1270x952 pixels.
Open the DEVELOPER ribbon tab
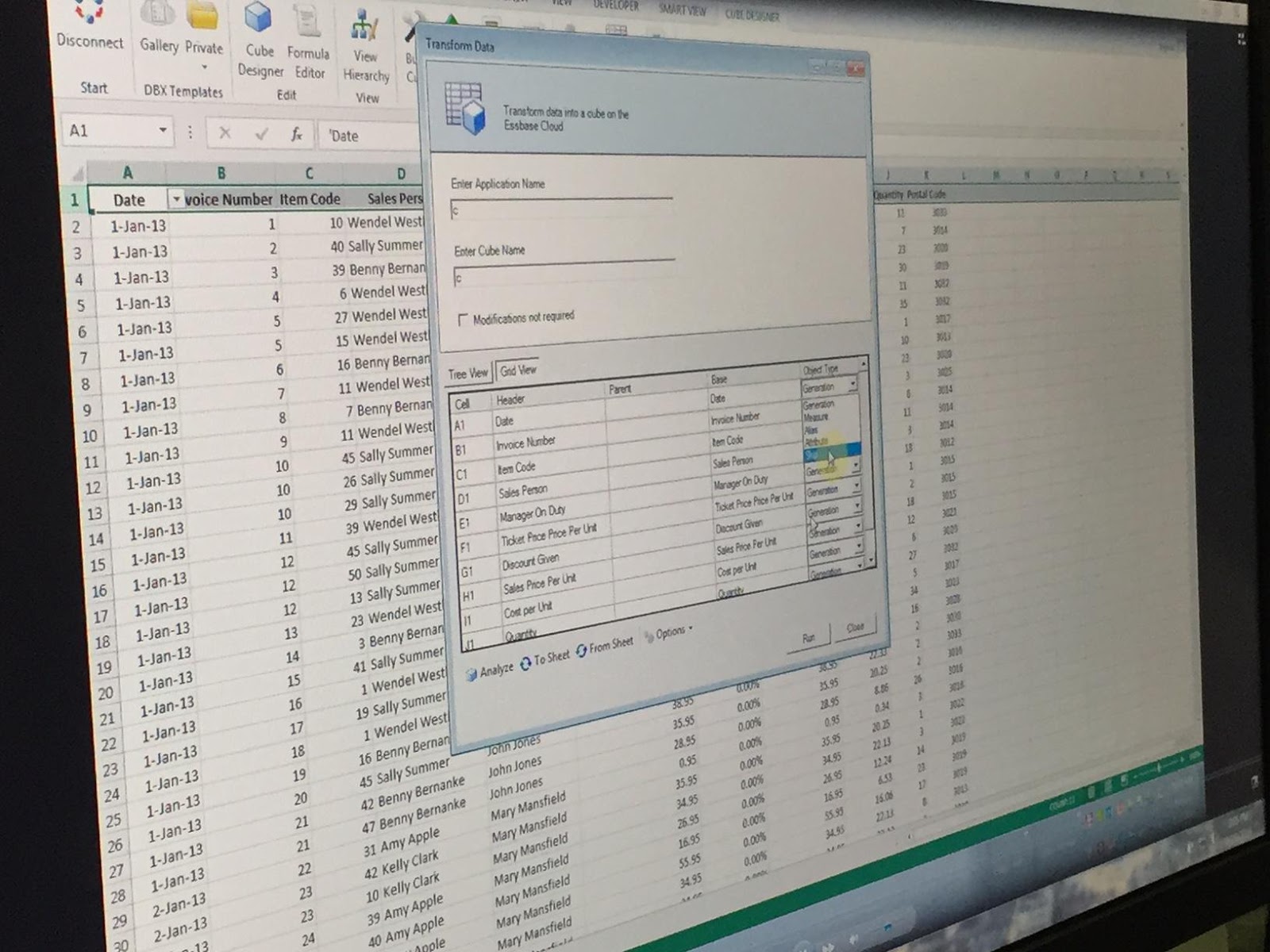615,6
